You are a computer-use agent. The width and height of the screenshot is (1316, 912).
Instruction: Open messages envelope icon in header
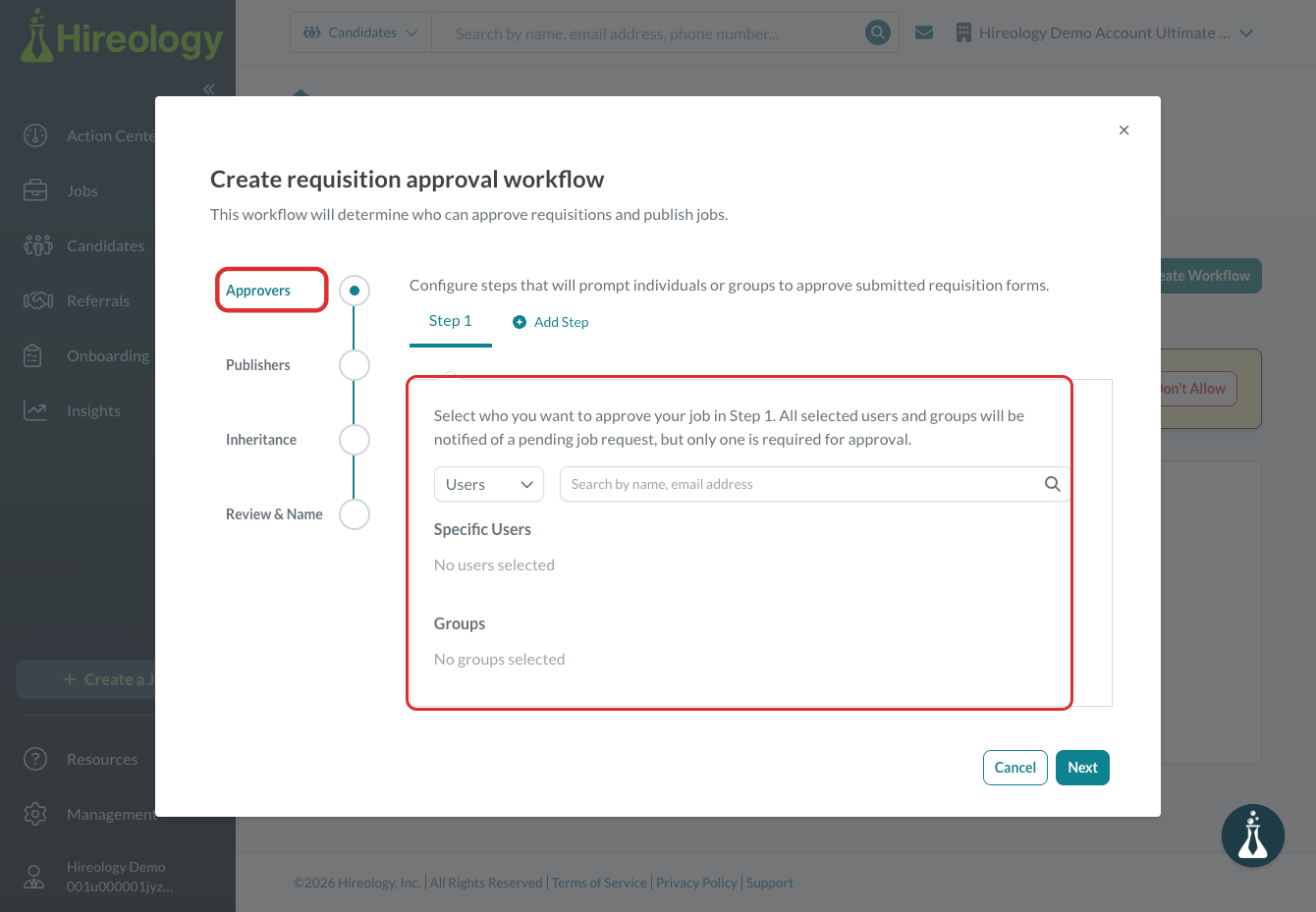[924, 33]
